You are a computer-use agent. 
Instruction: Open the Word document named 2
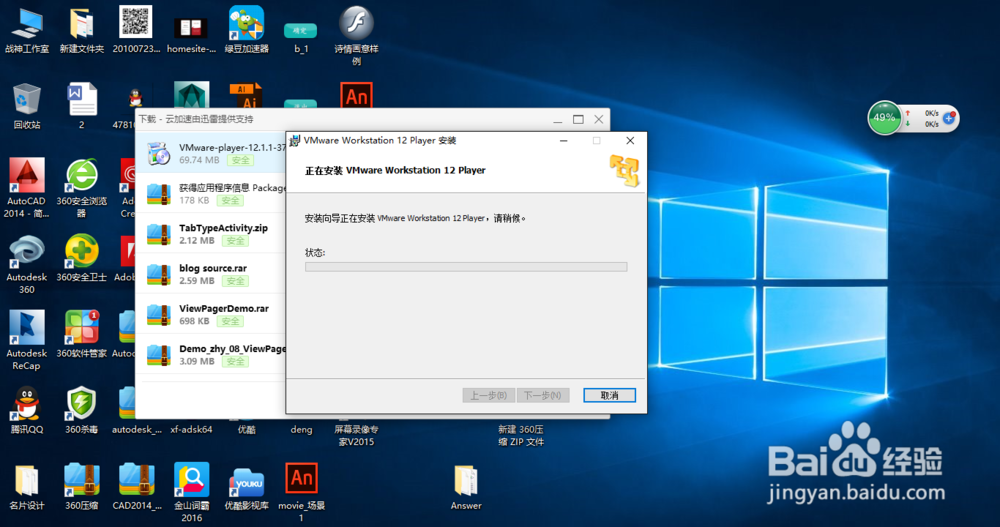click(x=82, y=106)
